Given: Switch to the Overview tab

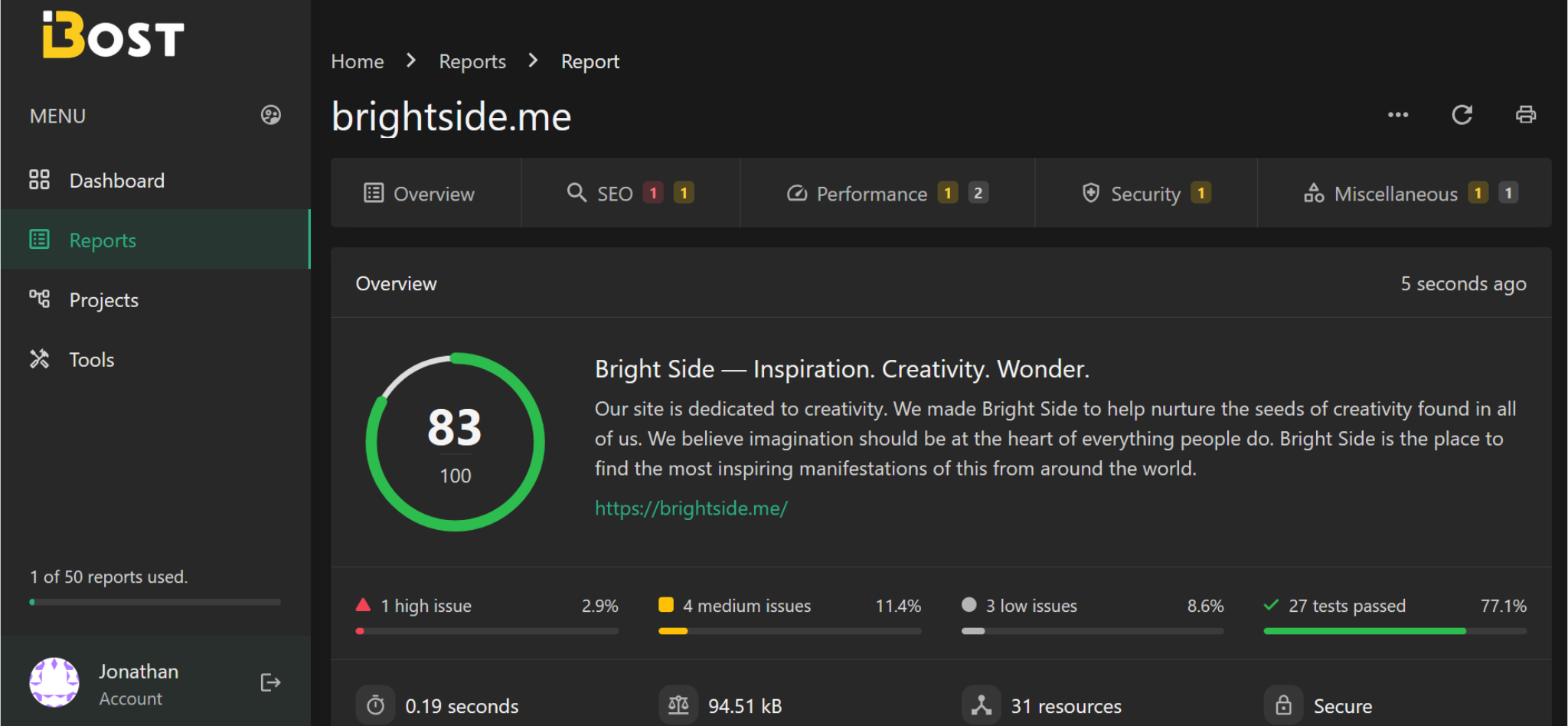Looking at the screenshot, I should pyautogui.click(x=426, y=193).
